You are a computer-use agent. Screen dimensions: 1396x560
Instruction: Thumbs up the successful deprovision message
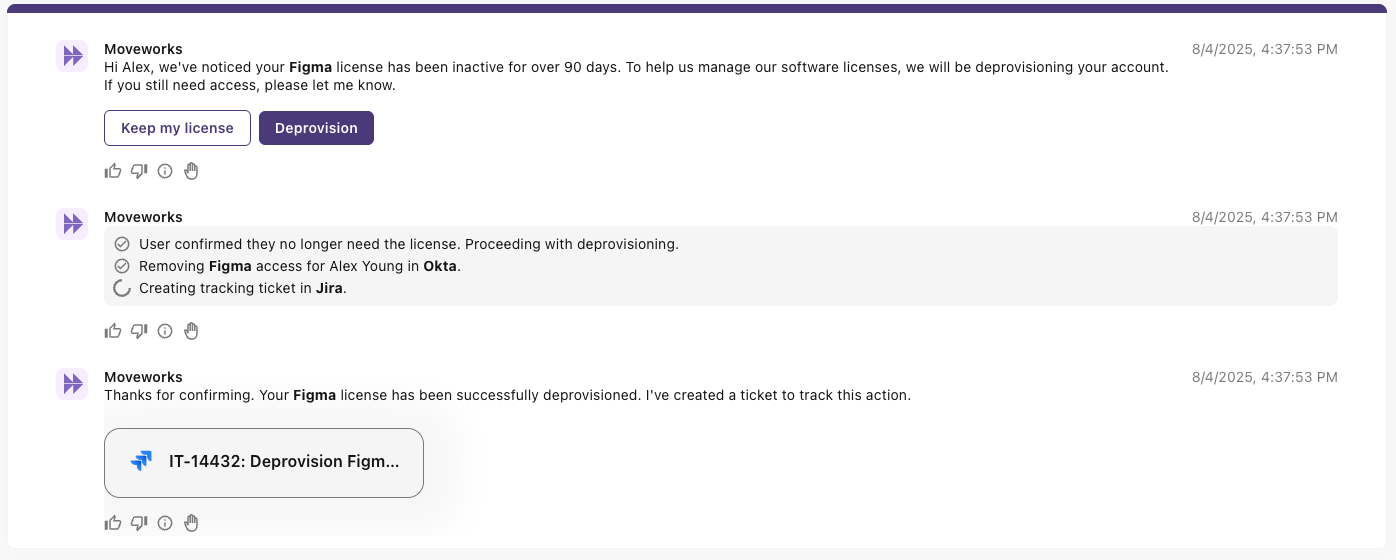pyautogui.click(x=113, y=523)
